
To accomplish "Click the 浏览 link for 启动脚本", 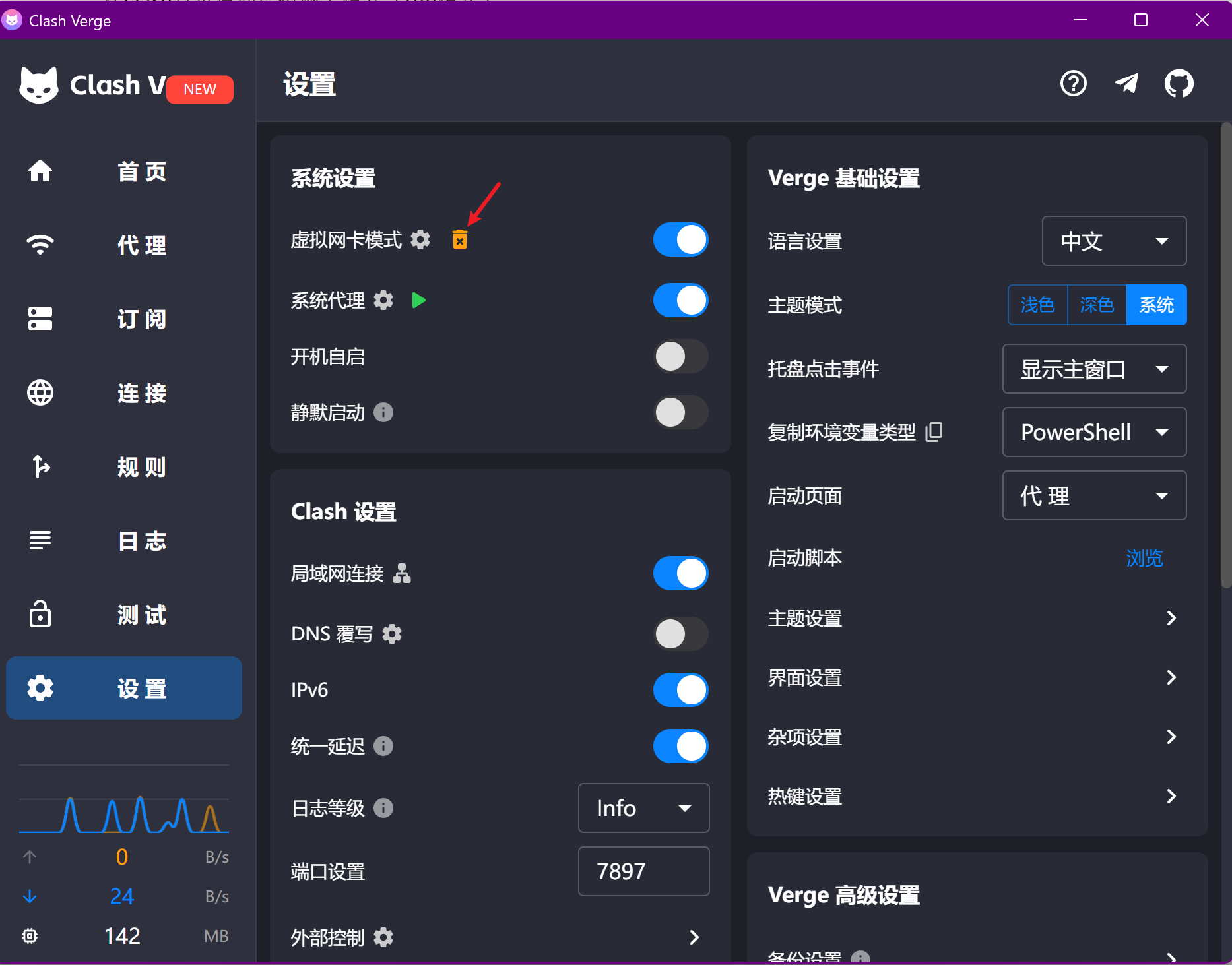I will click(x=1144, y=558).
